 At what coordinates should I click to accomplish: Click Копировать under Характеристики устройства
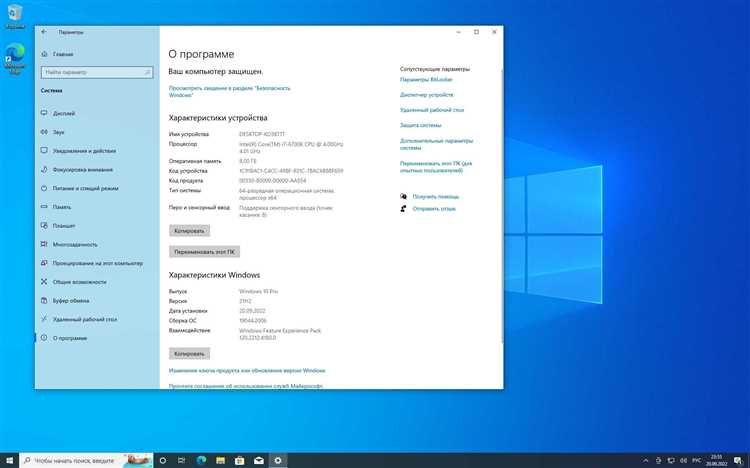(x=189, y=231)
